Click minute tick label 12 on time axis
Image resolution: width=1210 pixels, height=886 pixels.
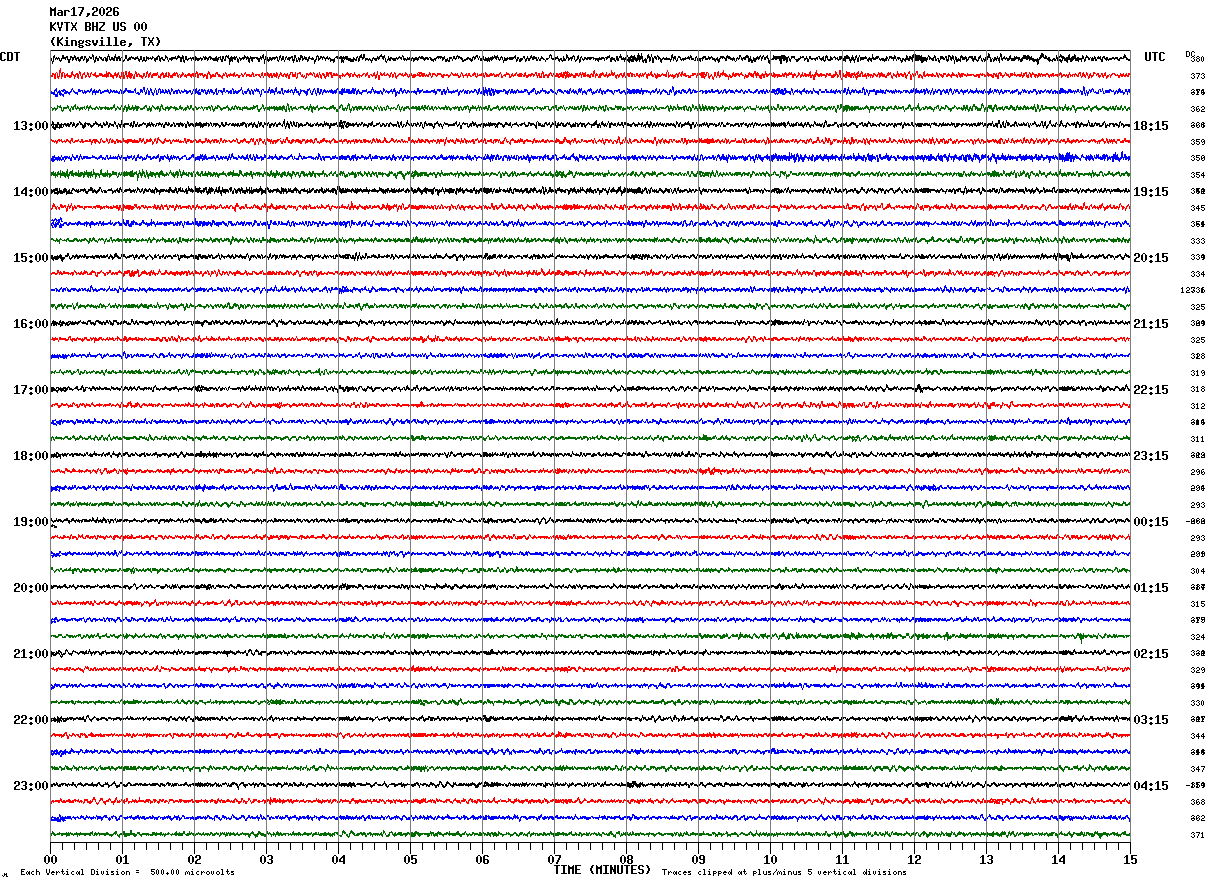tap(914, 859)
